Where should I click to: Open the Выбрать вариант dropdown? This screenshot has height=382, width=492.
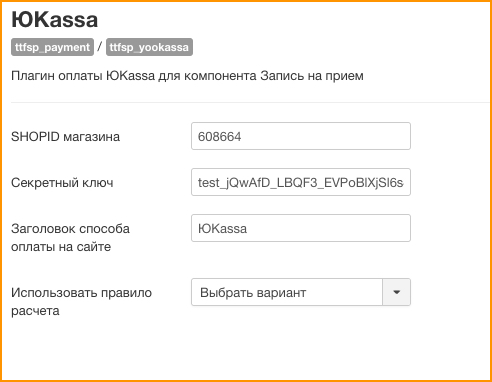point(301,292)
